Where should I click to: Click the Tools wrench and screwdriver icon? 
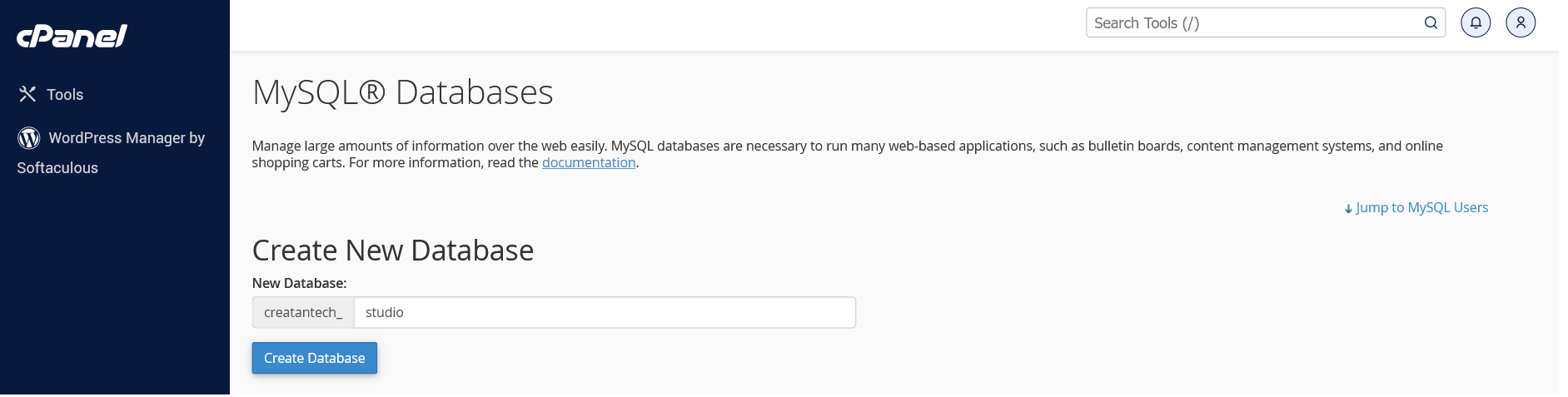(27, 94)
